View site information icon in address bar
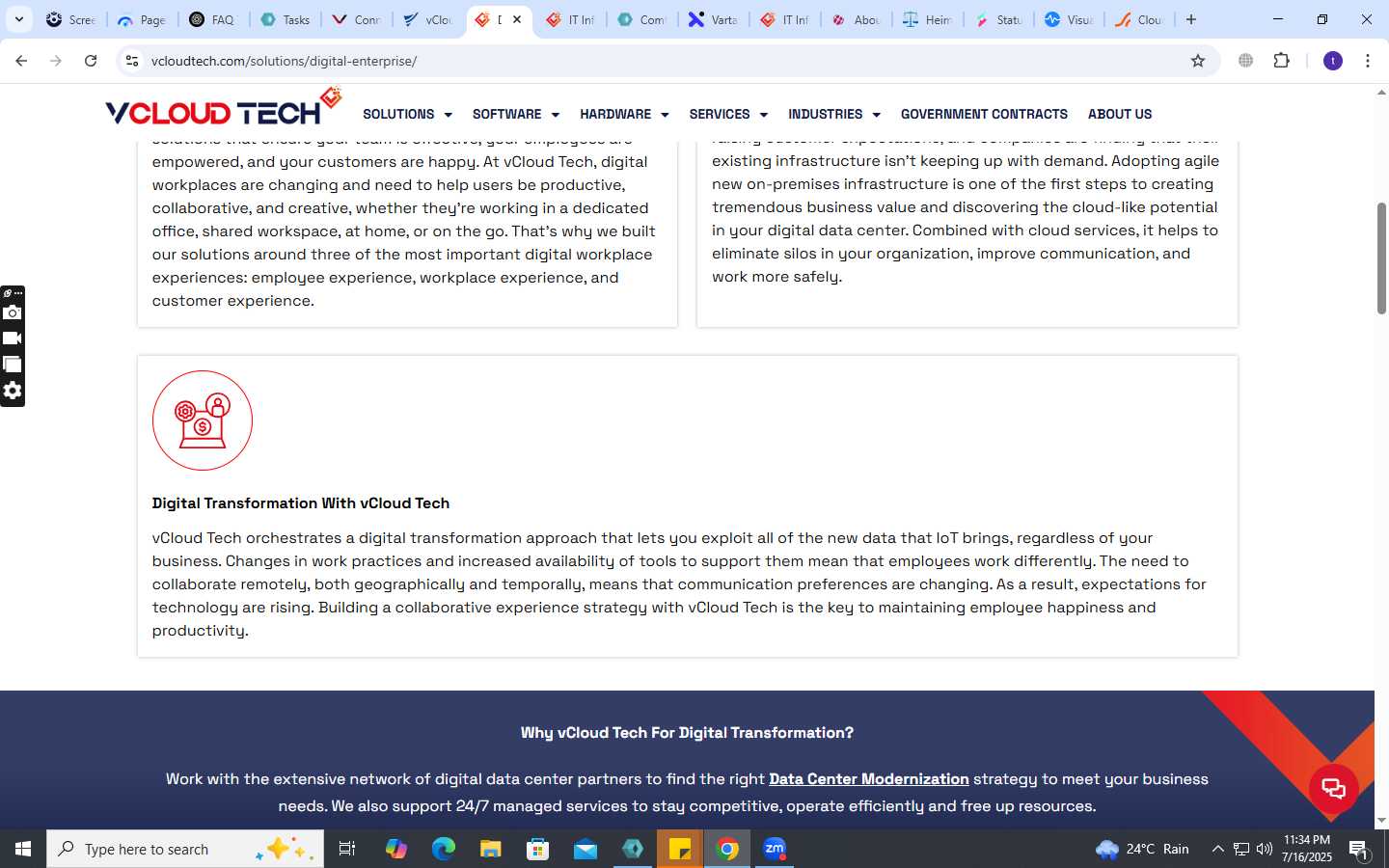The width and height of the screenshot is (1389, 868). [x=132, y=61]
